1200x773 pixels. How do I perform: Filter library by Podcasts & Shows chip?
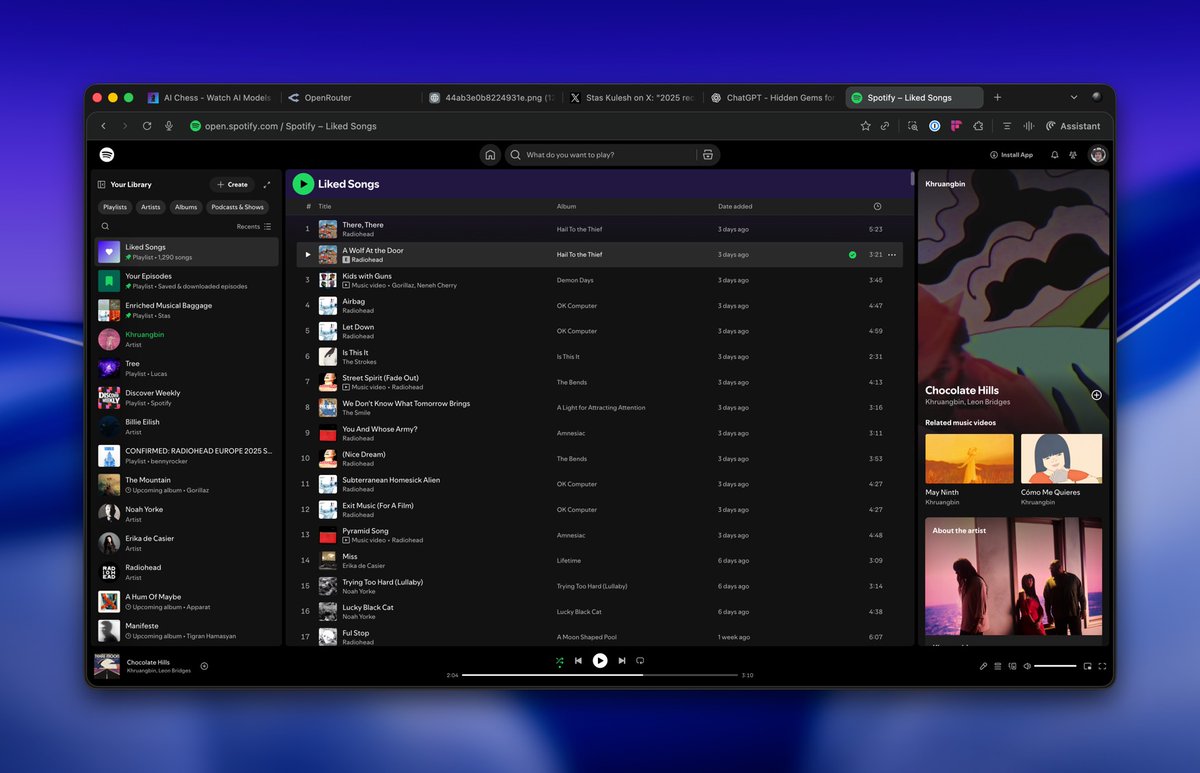238,207
